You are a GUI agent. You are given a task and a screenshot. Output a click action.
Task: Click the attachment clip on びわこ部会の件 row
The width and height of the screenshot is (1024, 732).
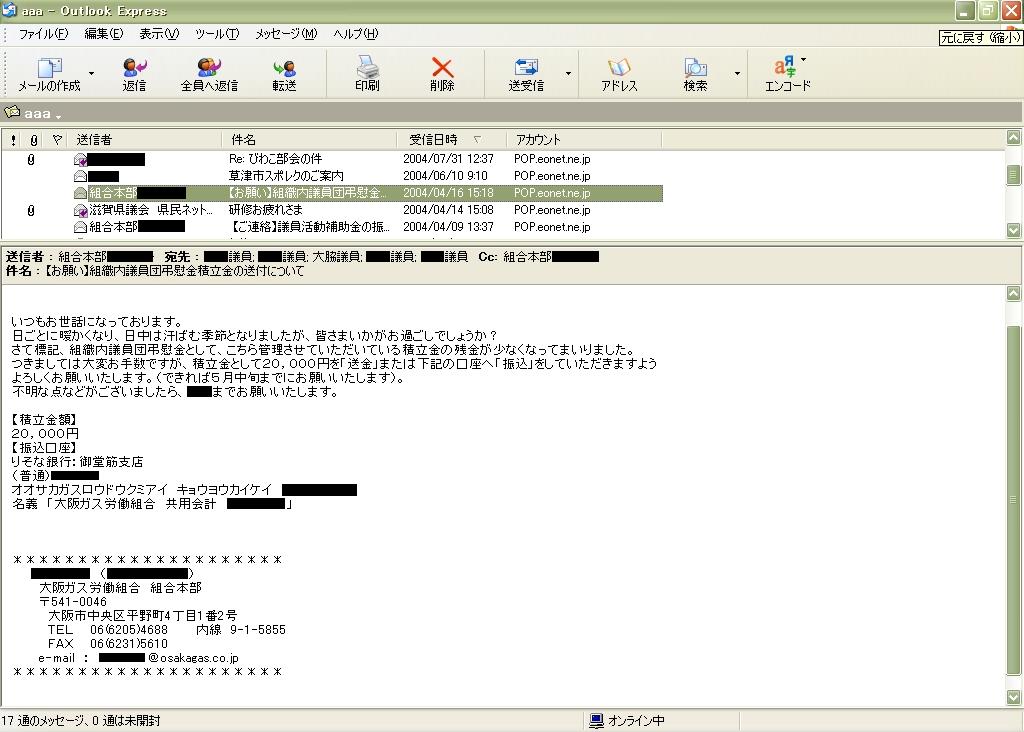pyautogui.click(x=31, y=159)
